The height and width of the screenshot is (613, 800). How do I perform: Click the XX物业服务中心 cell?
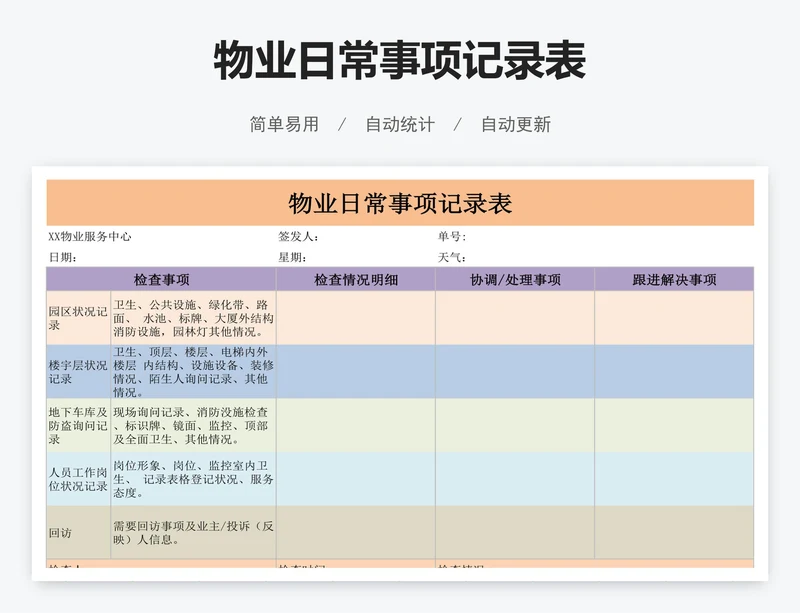90,236
